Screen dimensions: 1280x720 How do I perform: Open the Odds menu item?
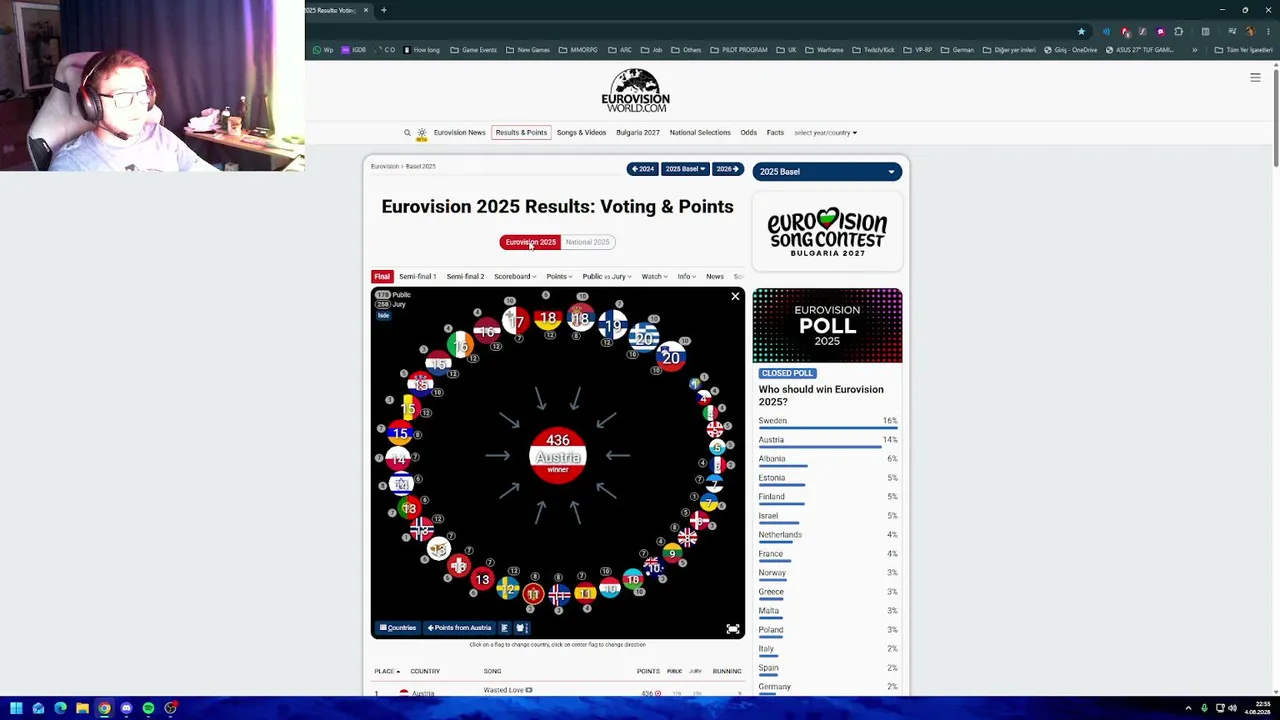click(748, 133)
